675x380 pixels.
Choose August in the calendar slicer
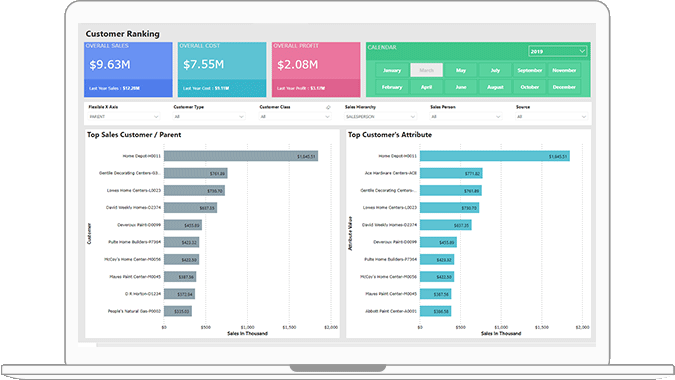[x=495, y=87]
